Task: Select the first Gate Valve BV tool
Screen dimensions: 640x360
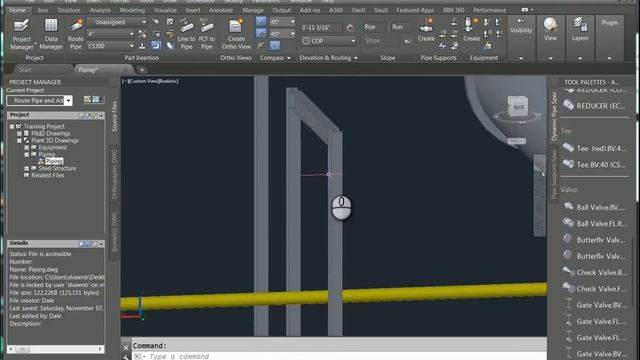Action: tap(594, 305)
